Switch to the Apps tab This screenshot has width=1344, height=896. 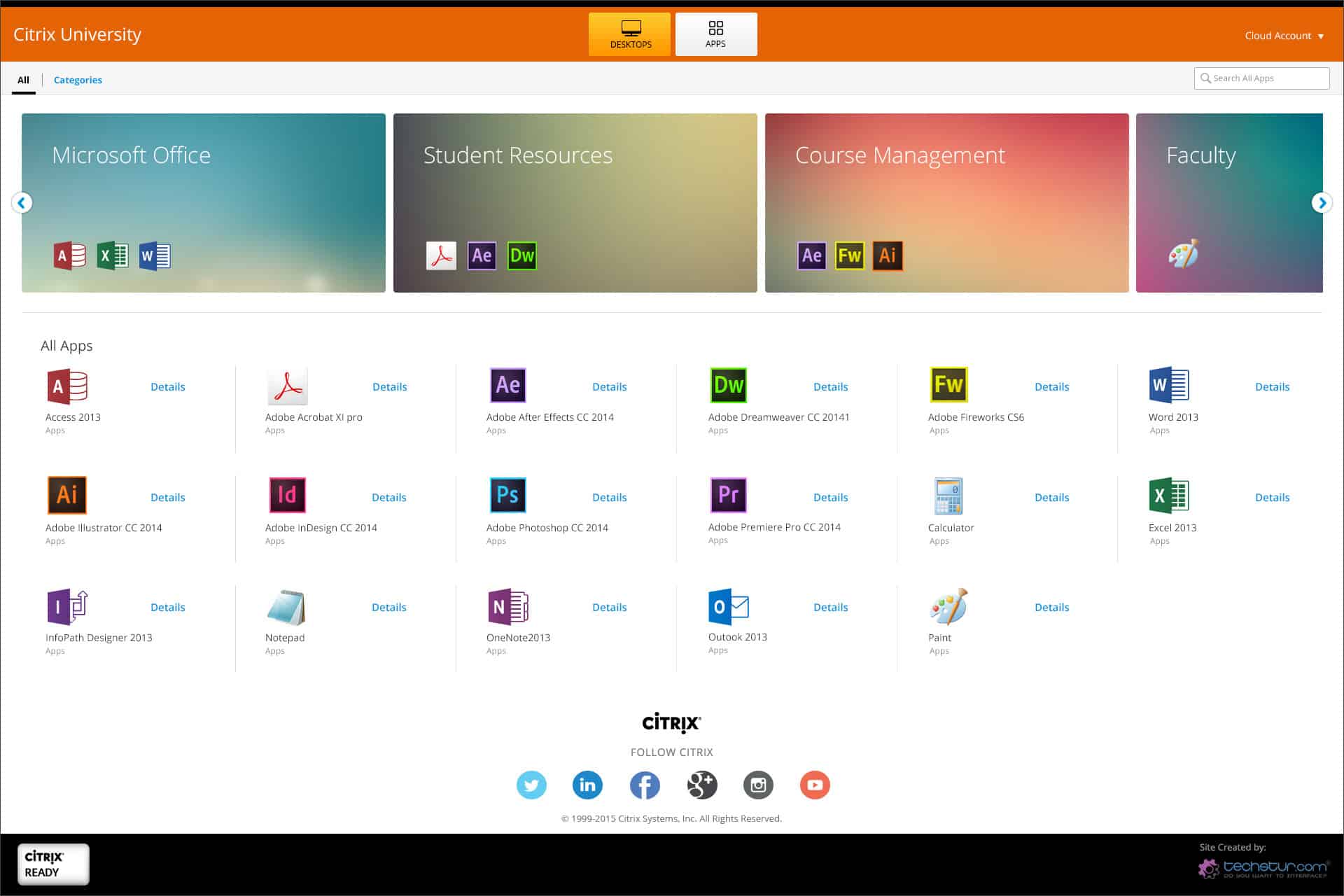tap(716, 34)
